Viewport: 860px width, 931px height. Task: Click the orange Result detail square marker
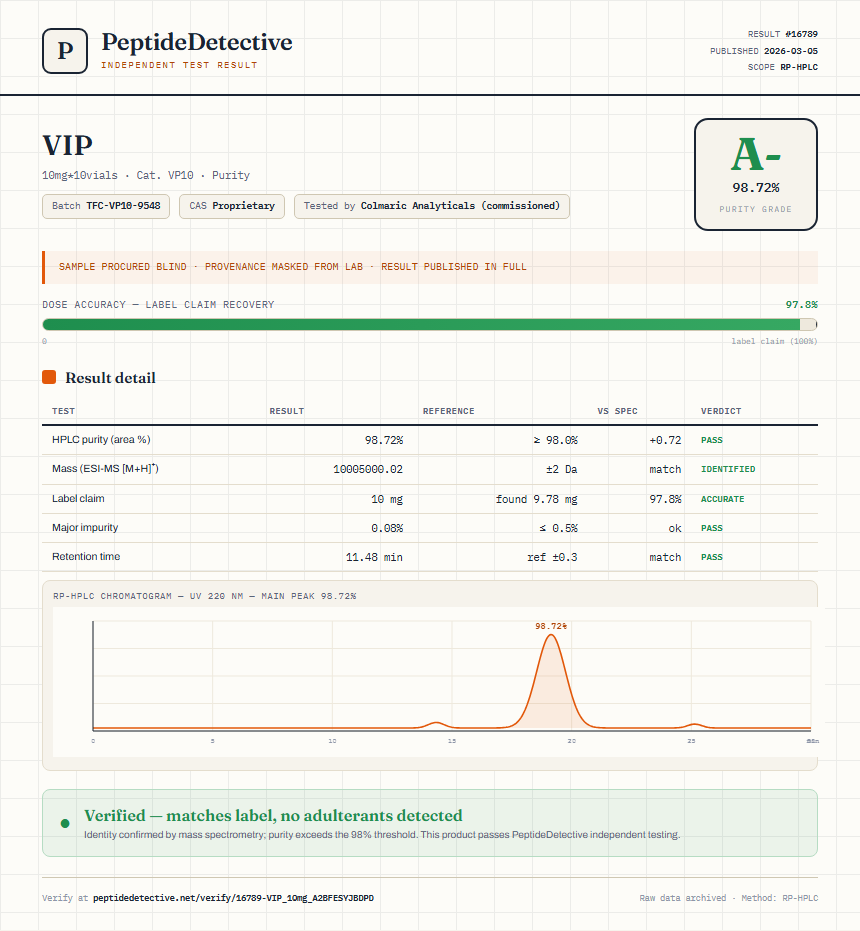click(x=49, y=377)
